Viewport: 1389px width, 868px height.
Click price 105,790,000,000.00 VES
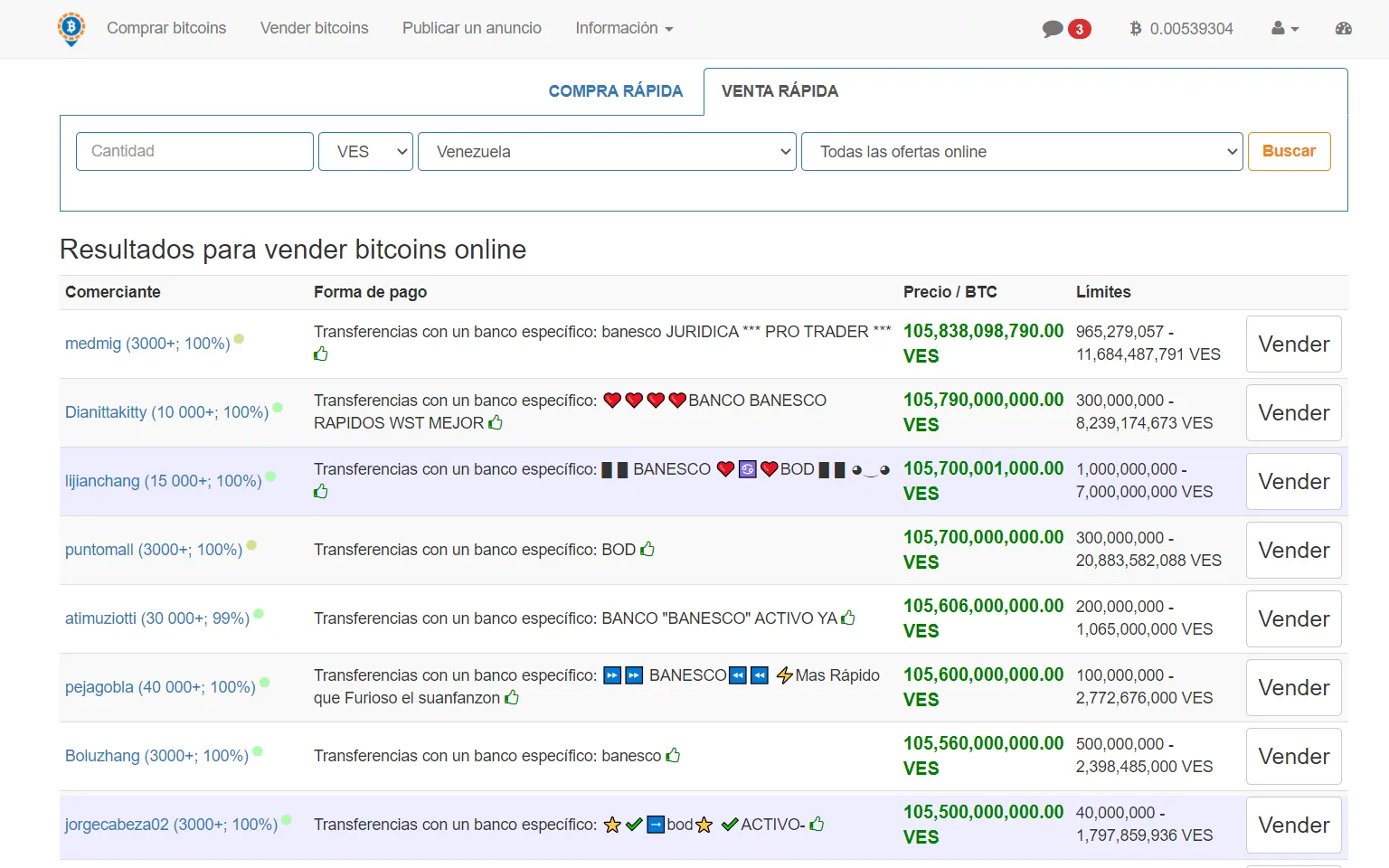pyautogui.click(x=984, y=412)
